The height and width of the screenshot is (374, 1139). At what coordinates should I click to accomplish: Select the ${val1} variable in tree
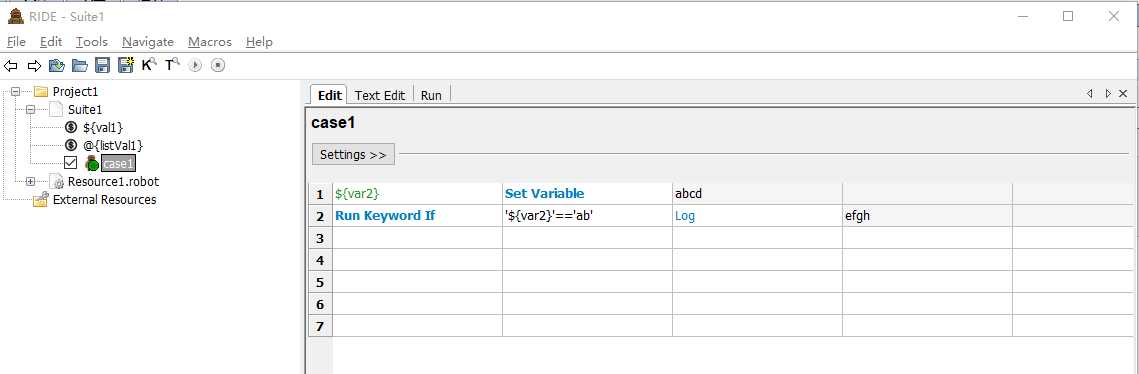click(102, 127)
